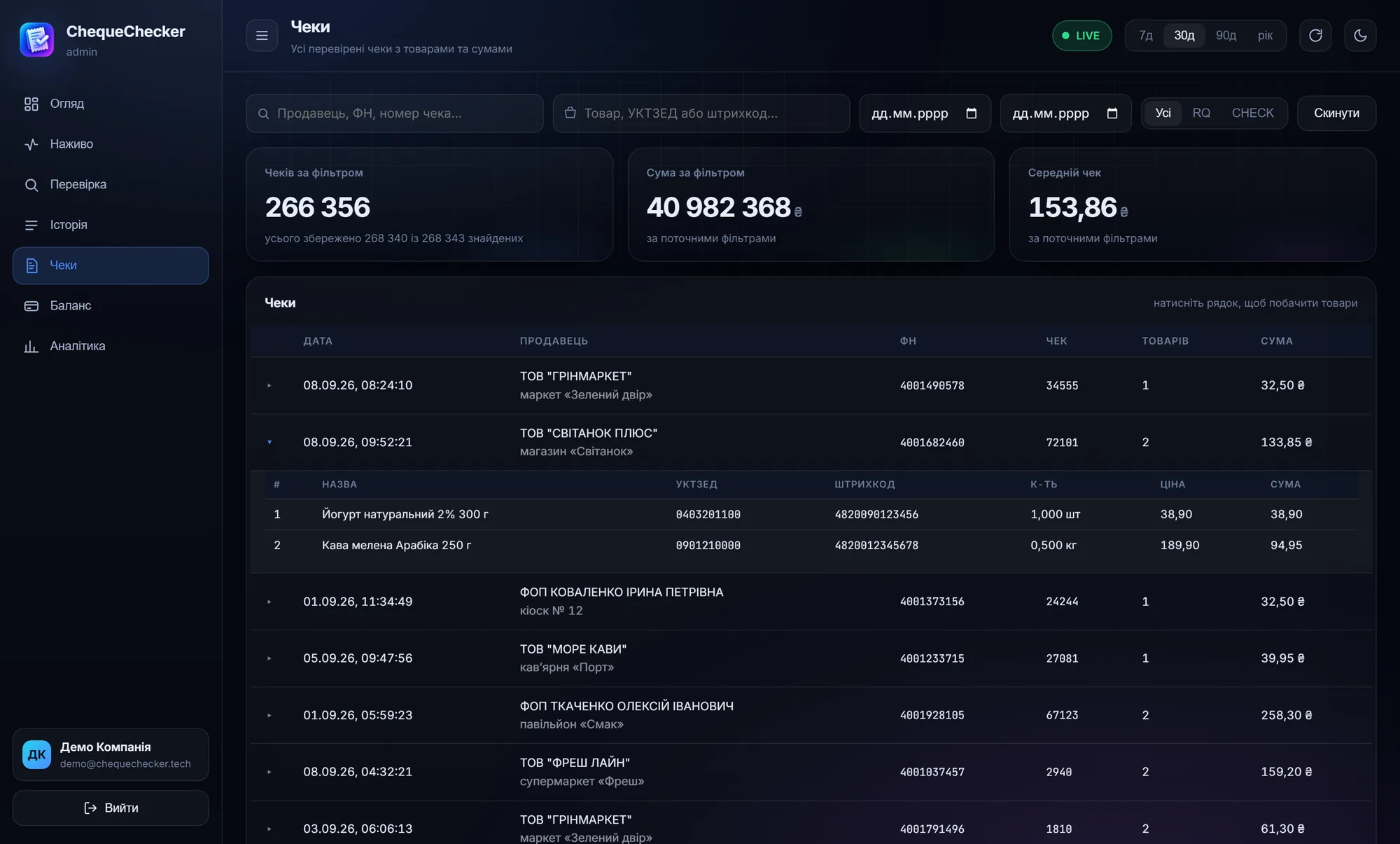1400x844 pixels.
Task: Open Огляд from the sidebar
Action: coord(111,104)
